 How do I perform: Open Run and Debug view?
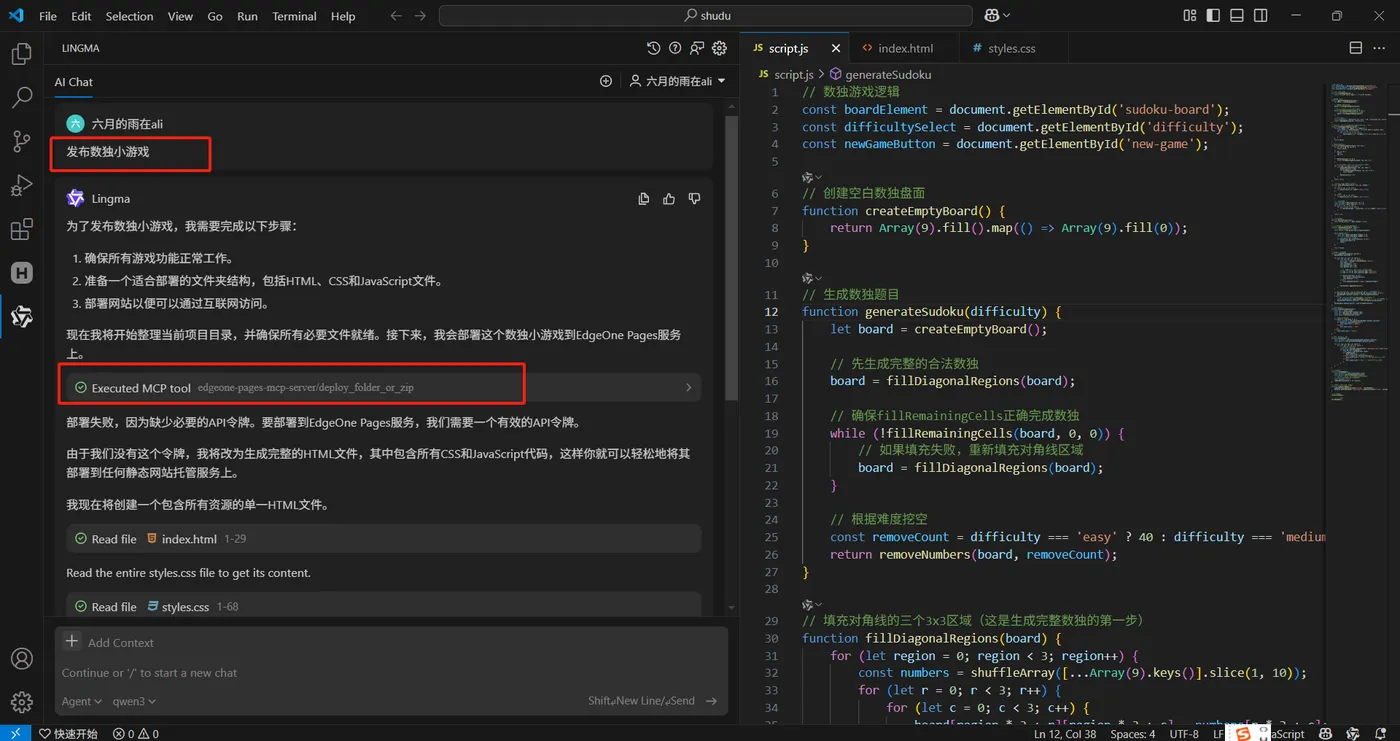[21, 185]
